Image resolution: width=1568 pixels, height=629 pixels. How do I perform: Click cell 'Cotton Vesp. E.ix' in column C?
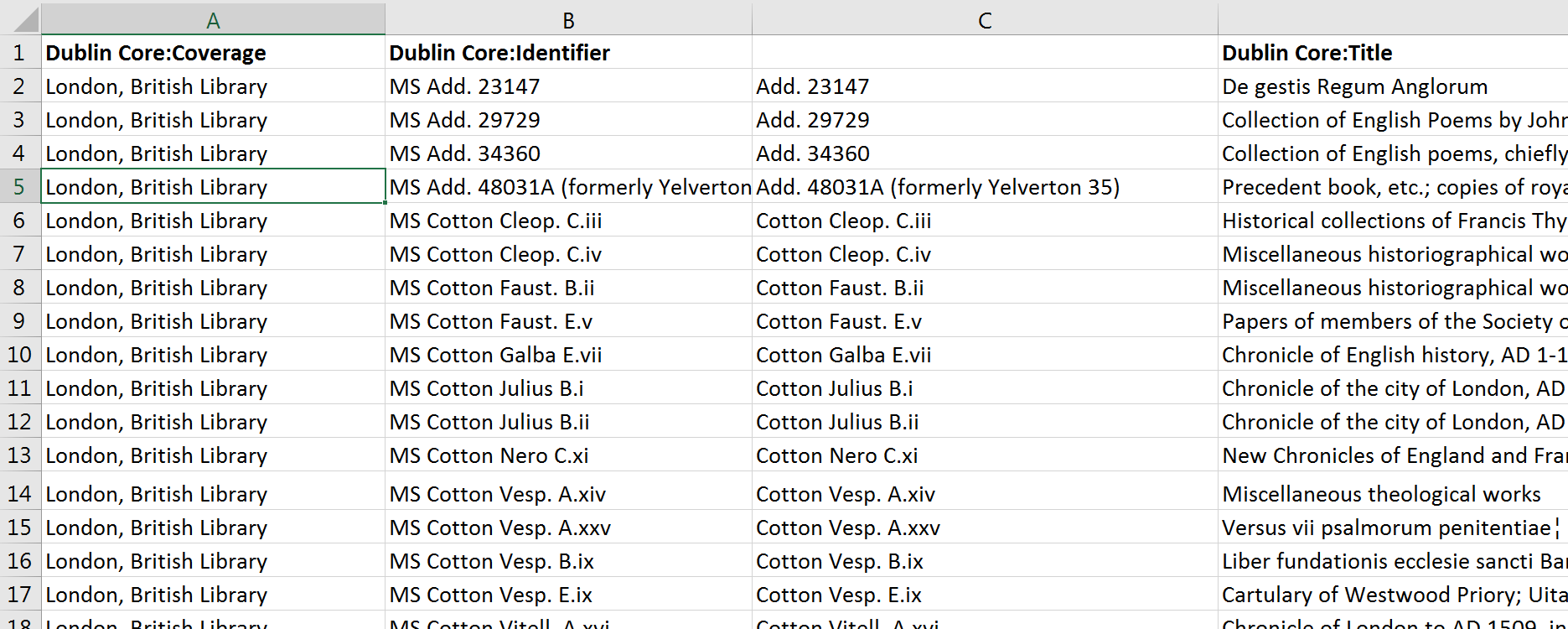click(985, 595)
